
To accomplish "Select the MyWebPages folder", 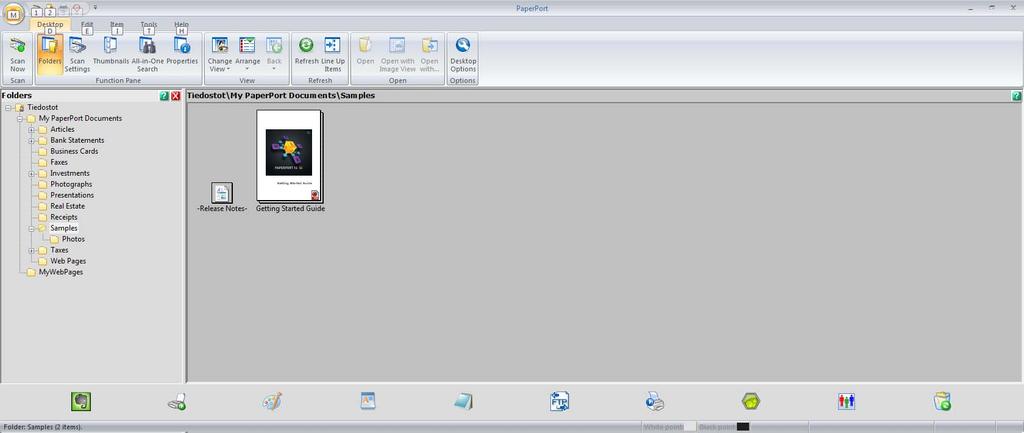I will 61,272.
